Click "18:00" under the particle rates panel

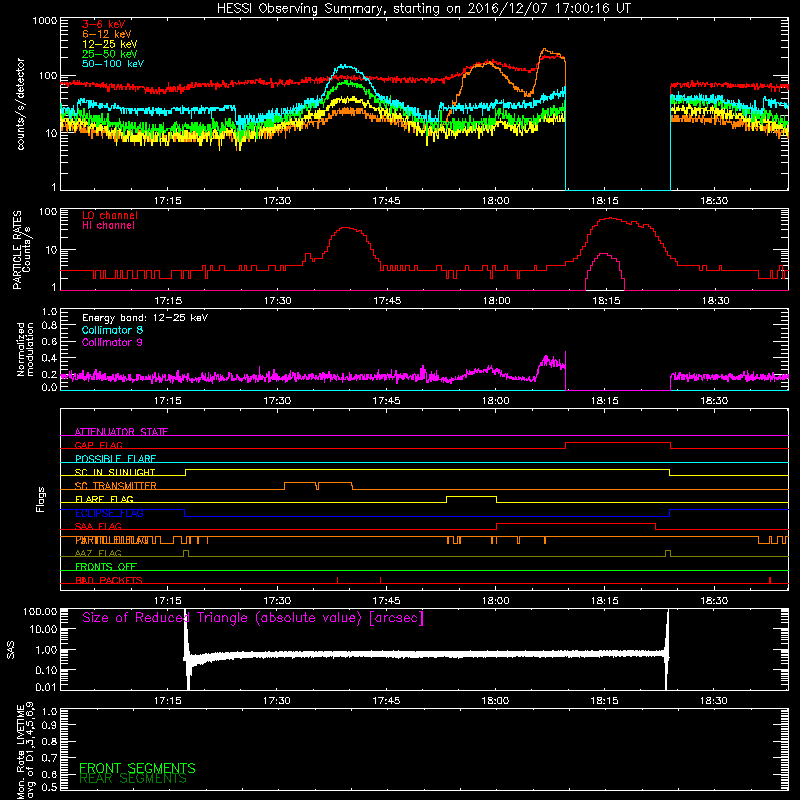click(x=496, y=301)
